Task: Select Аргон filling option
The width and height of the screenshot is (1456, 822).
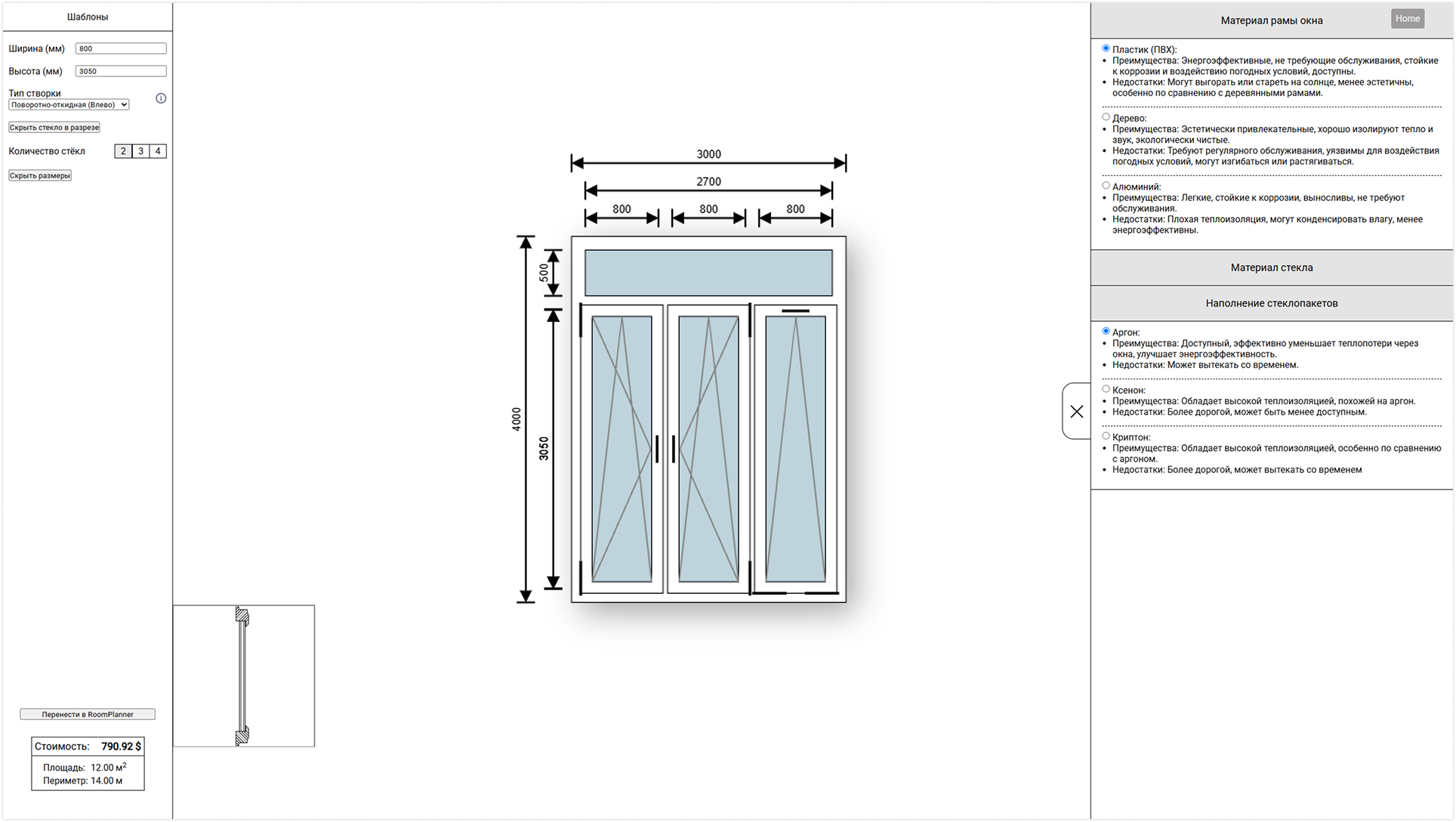Action: 1106,331
